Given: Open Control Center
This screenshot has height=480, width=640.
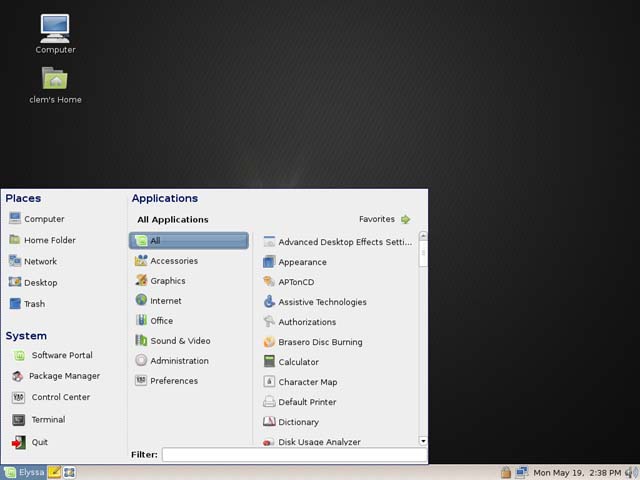Looking at the screenshot, I should [x=51, y=397].
